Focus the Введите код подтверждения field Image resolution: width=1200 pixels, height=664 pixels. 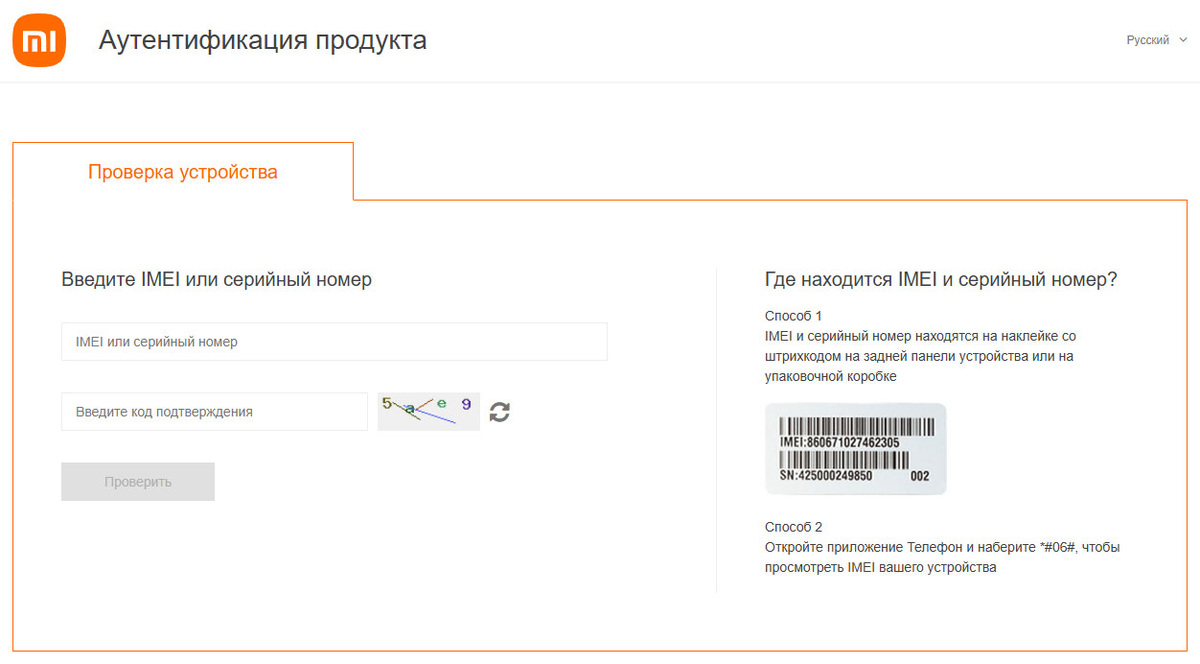coord(214,411)
